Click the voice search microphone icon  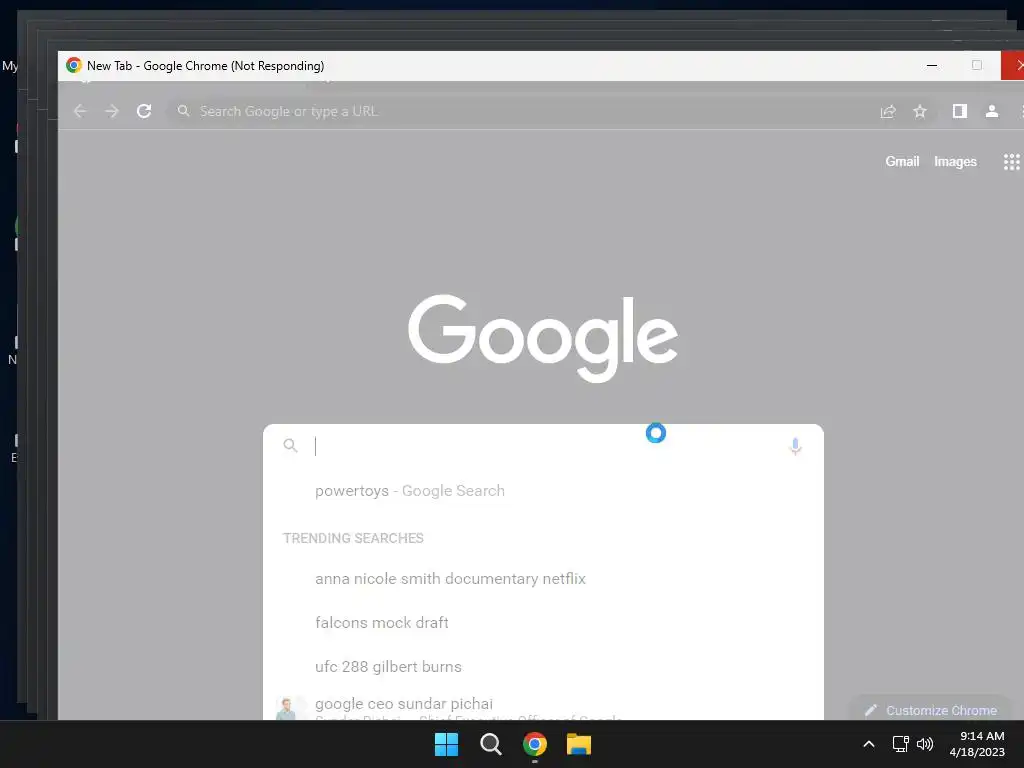pyautogui.click(x=795, y=446)
